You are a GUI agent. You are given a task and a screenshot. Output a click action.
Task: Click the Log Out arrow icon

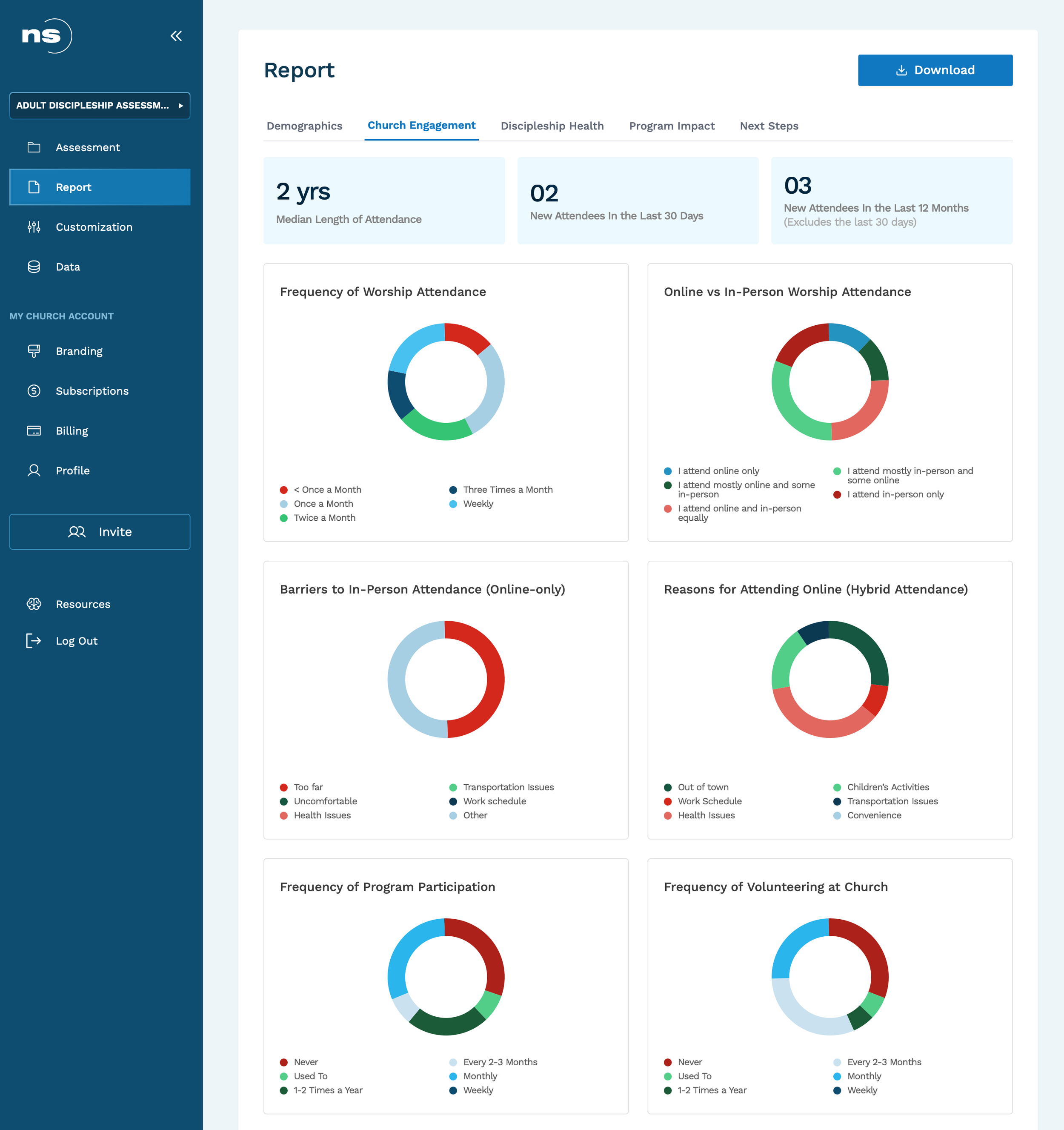tap(34, 641)
